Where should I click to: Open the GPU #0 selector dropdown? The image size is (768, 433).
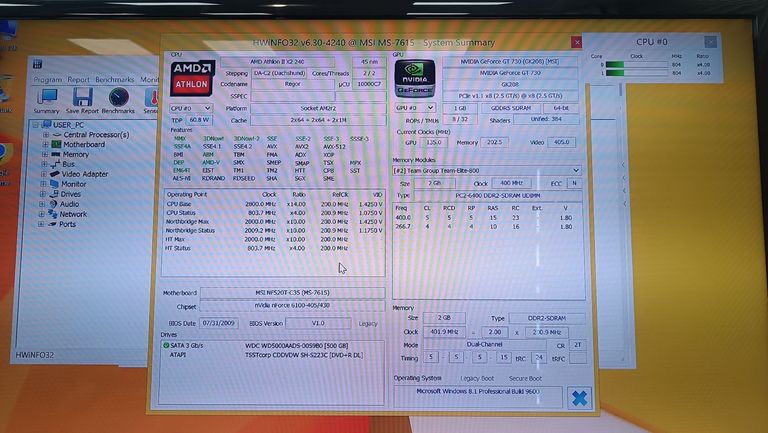414,108
